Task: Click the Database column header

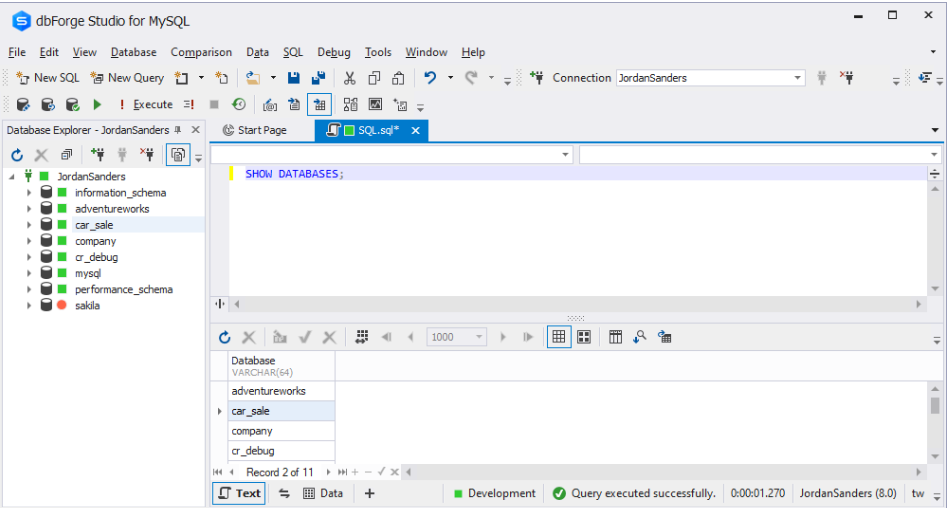Action: point(281,366)
